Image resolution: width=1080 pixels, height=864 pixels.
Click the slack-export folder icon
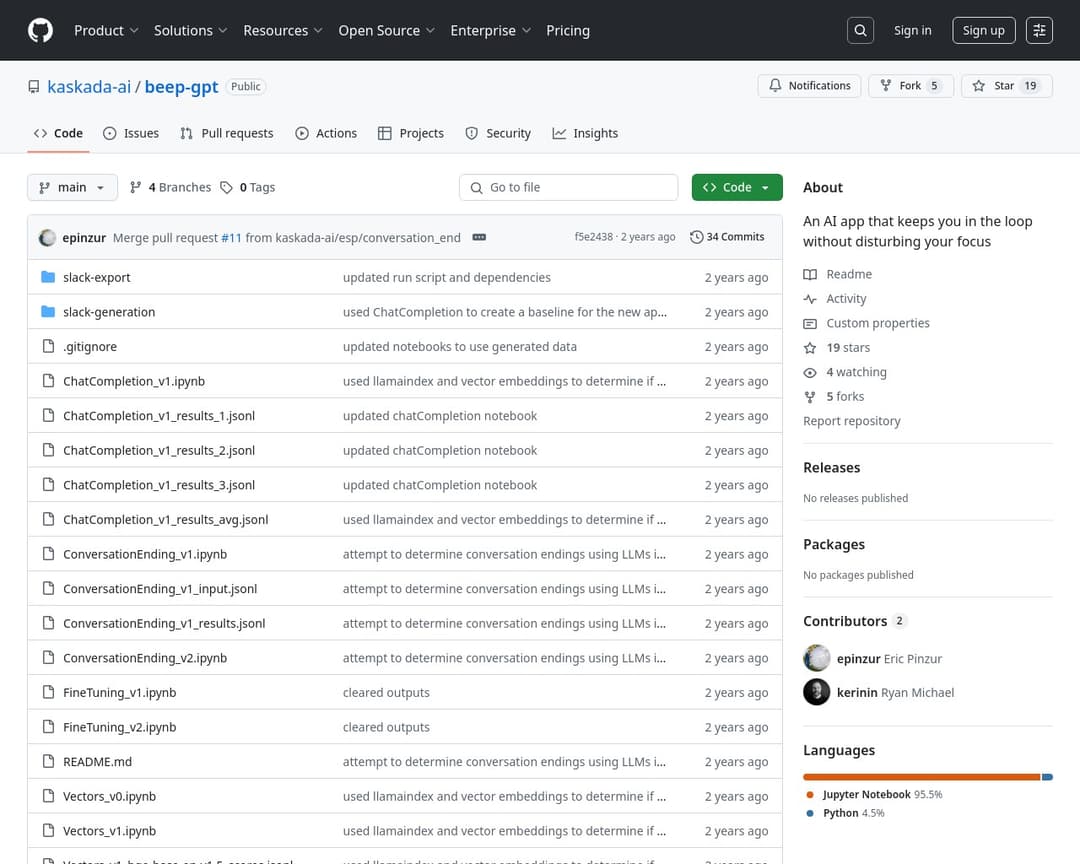[48, 277]
